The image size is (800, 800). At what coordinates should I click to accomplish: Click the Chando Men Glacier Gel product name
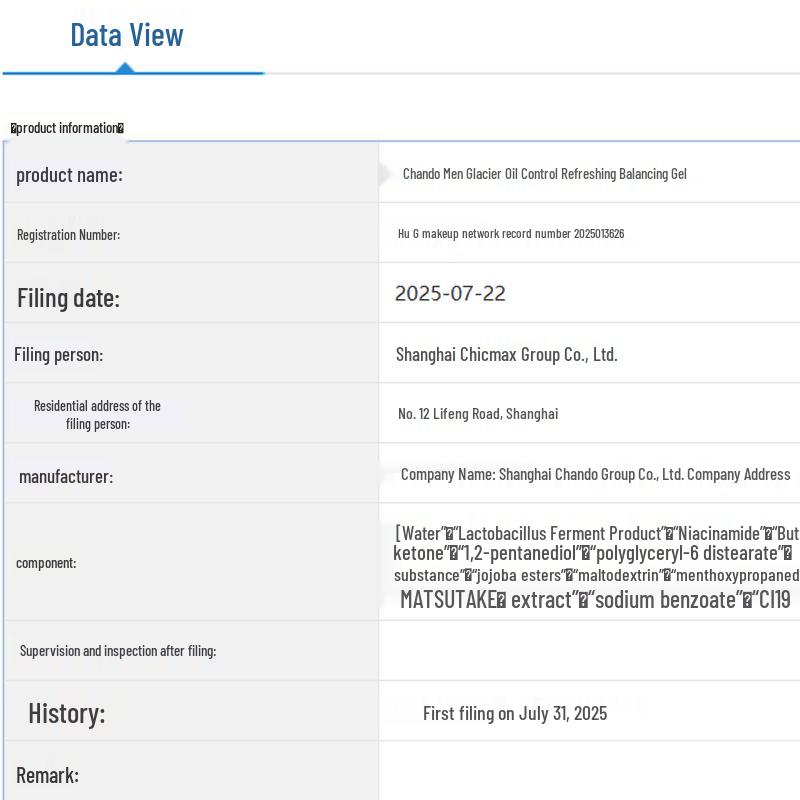pyautogui.click(x=544, y=174)
